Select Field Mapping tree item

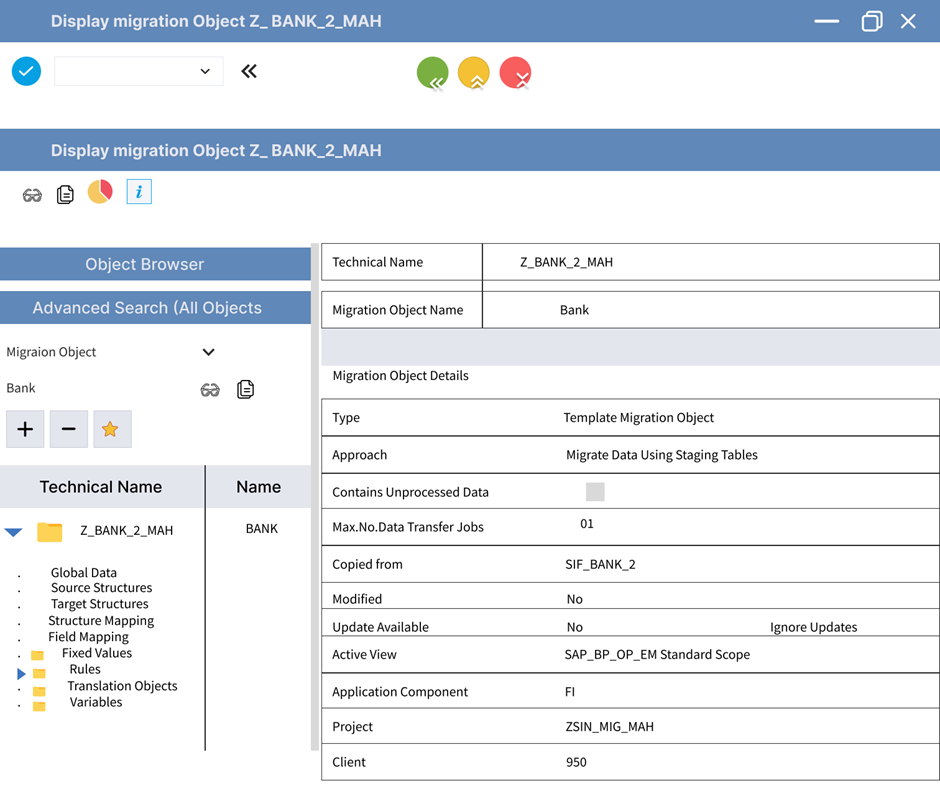click(x=89, y=637)
